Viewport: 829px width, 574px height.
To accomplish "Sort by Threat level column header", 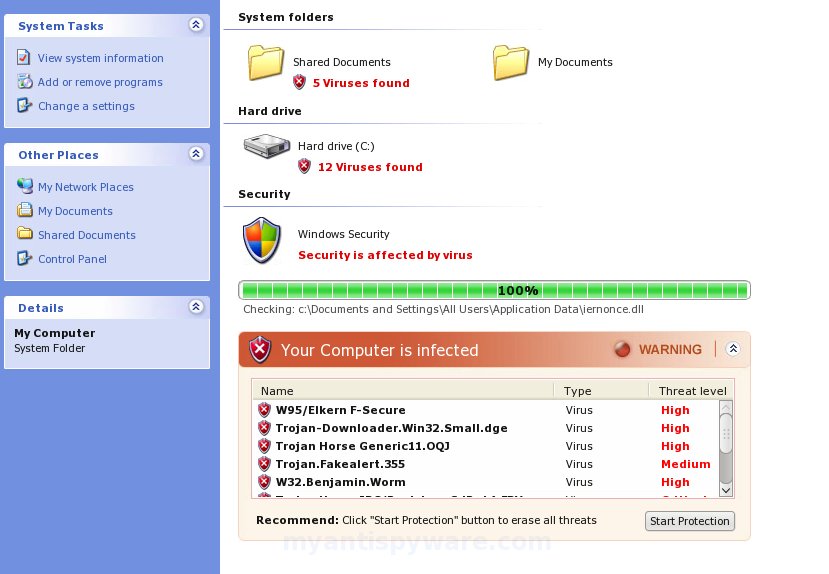I will click(692, 391).
